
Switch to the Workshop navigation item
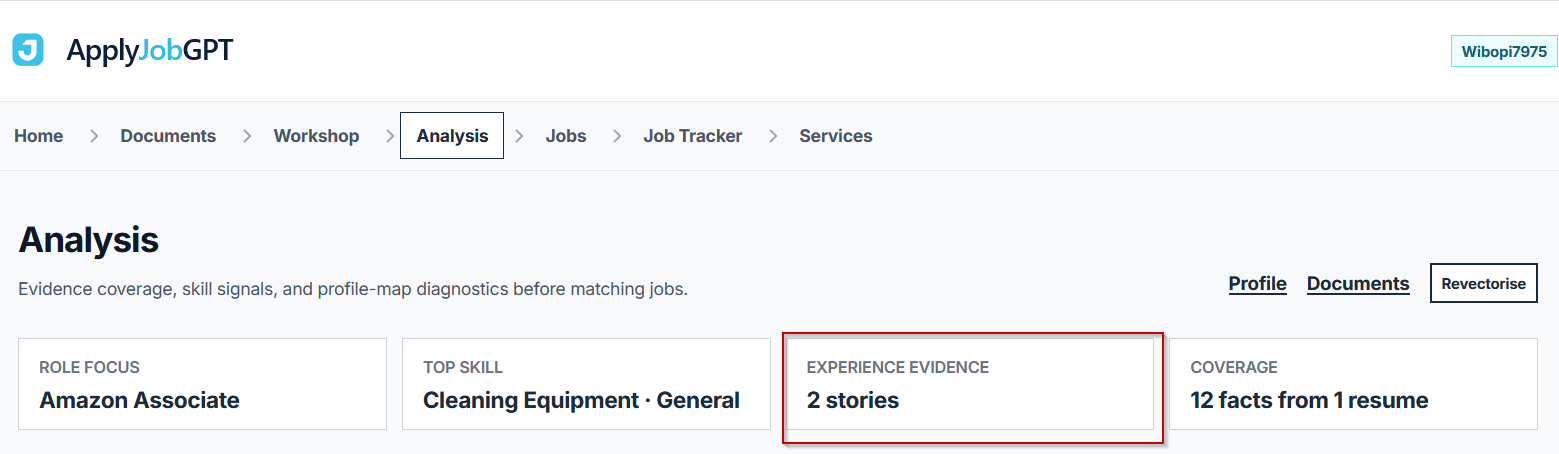[x=316, y=136]
